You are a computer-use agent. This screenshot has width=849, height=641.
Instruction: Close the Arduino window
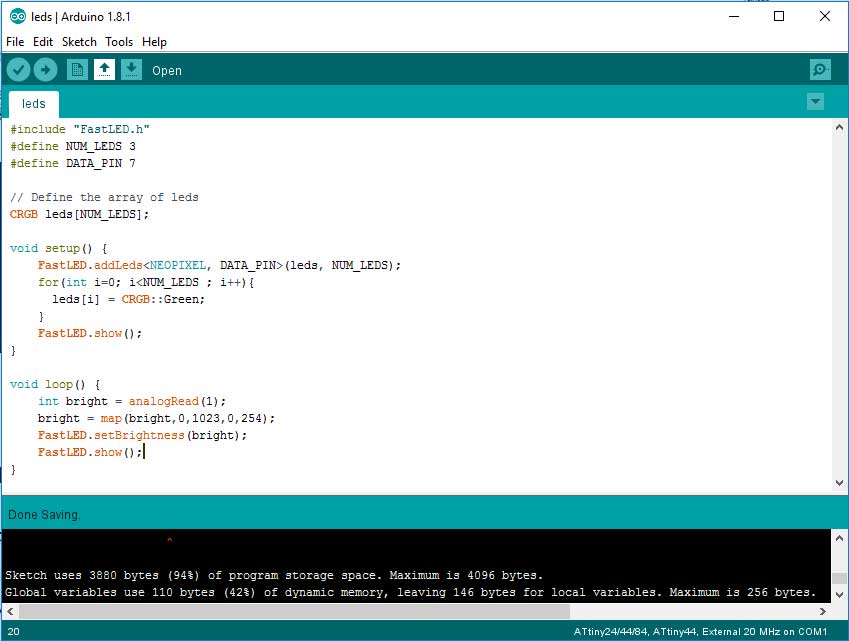[x=825, y=16]
